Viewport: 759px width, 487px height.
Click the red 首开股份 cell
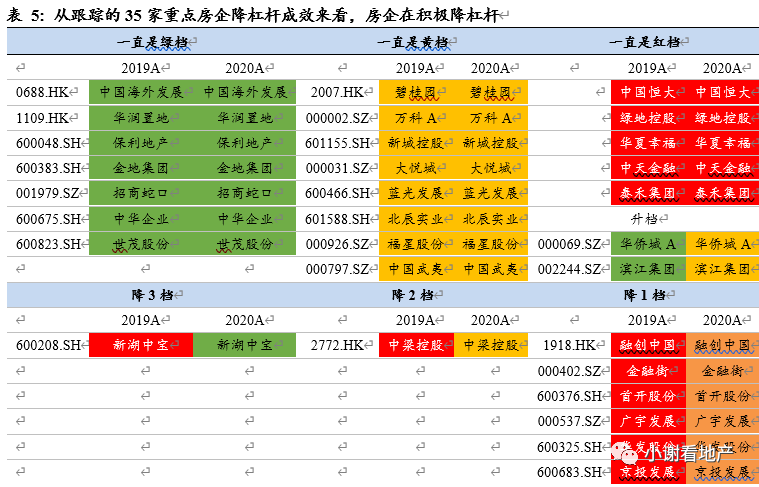(x=648, y=396)
